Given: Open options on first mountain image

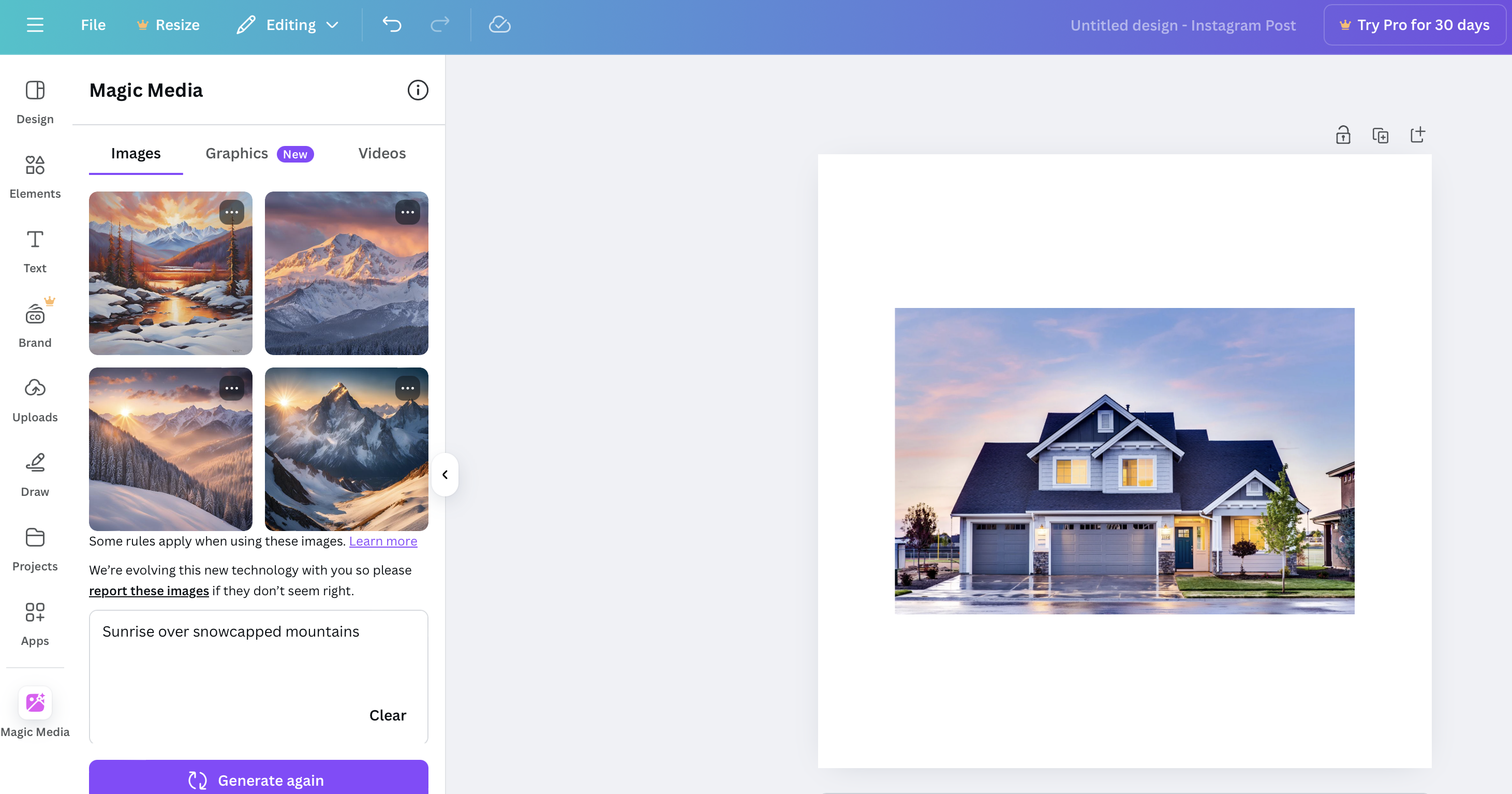Looking at the screenshot, I should [232, 212].
